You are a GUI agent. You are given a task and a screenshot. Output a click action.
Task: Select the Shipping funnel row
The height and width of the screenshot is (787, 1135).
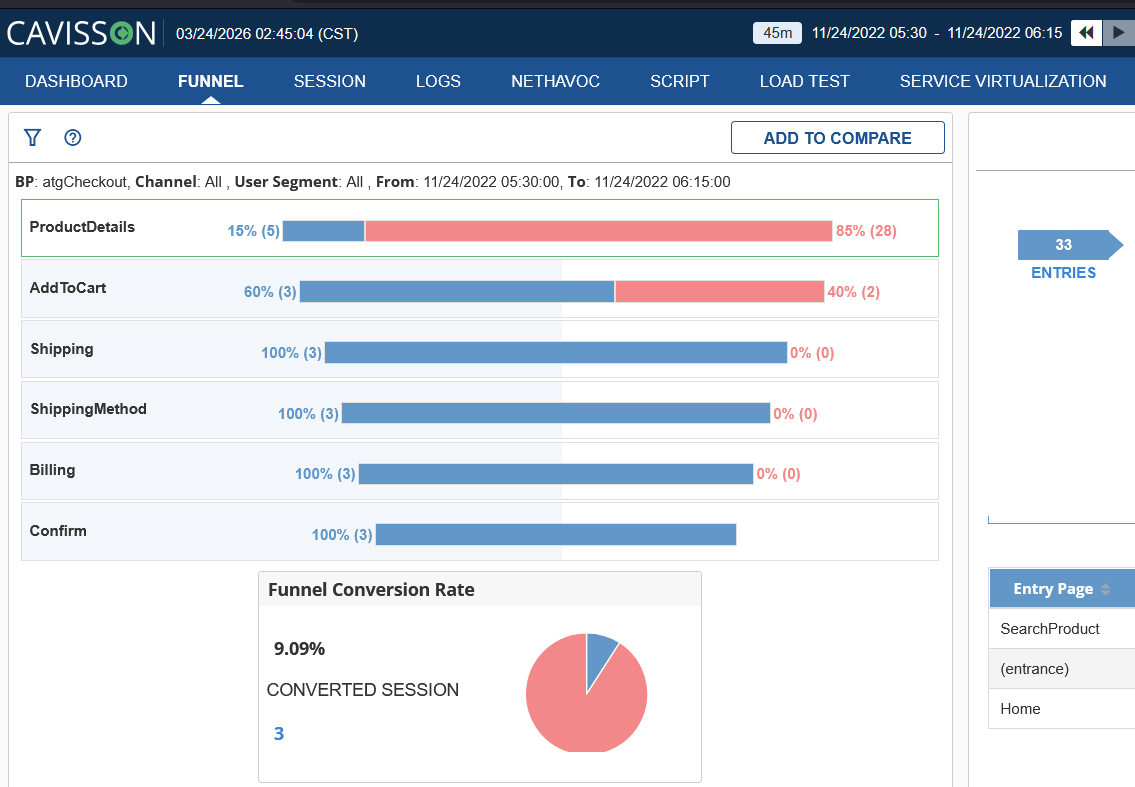[x=480, y=350]
